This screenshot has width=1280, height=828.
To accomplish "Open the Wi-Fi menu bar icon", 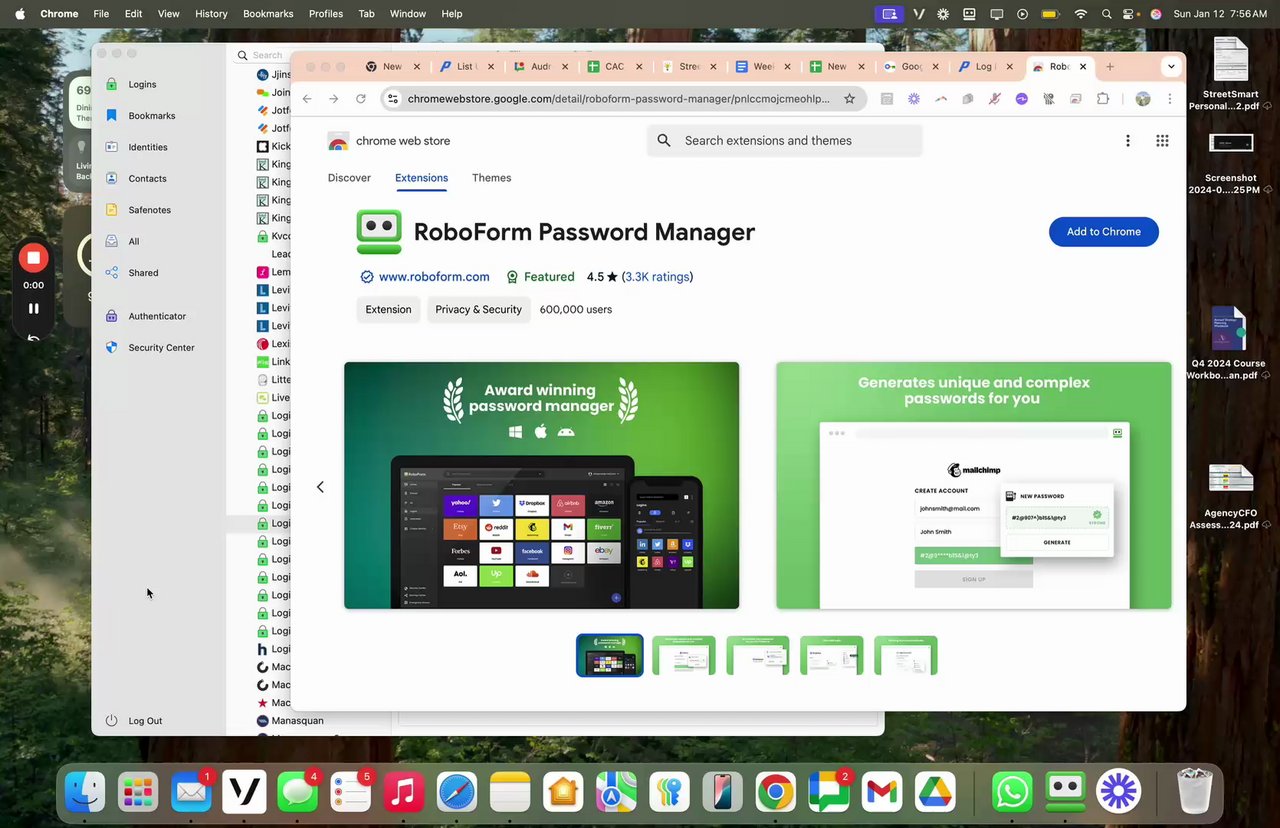I will [x=1080, y=14].
